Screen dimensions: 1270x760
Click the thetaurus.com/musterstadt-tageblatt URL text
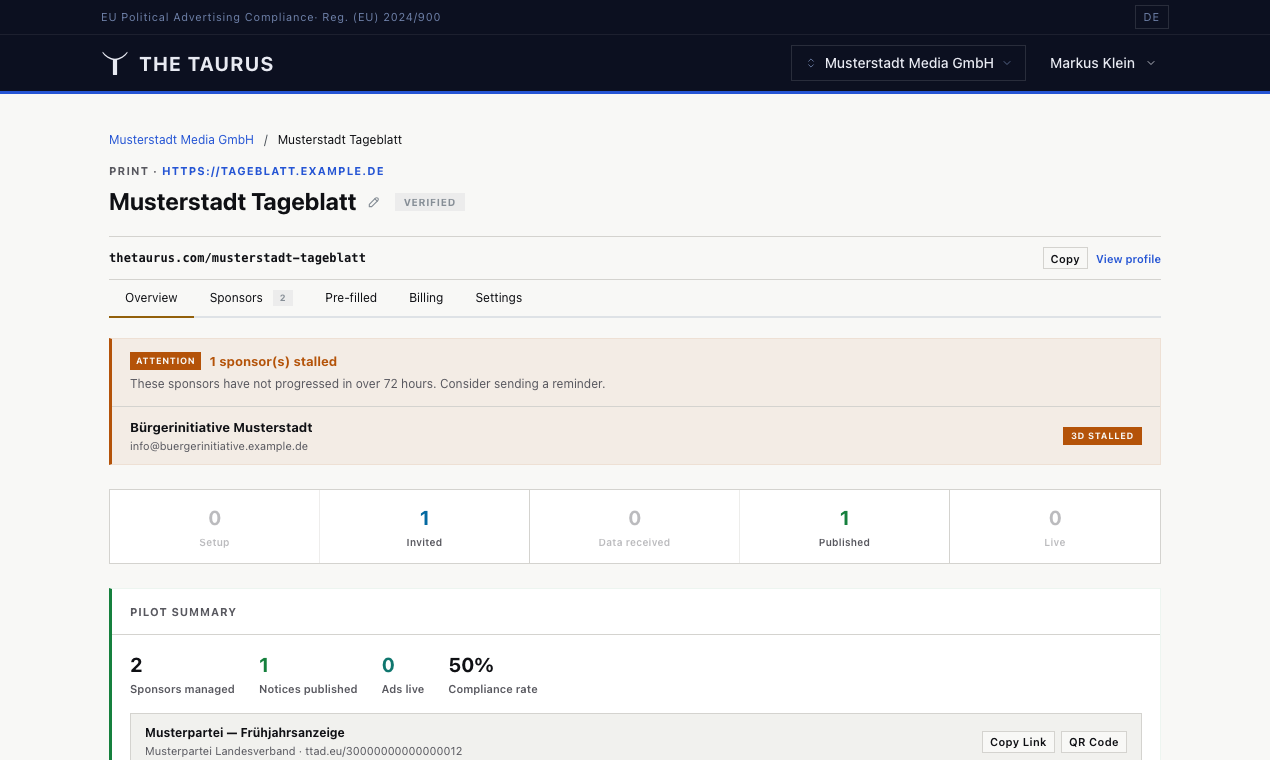click(237, 258)
